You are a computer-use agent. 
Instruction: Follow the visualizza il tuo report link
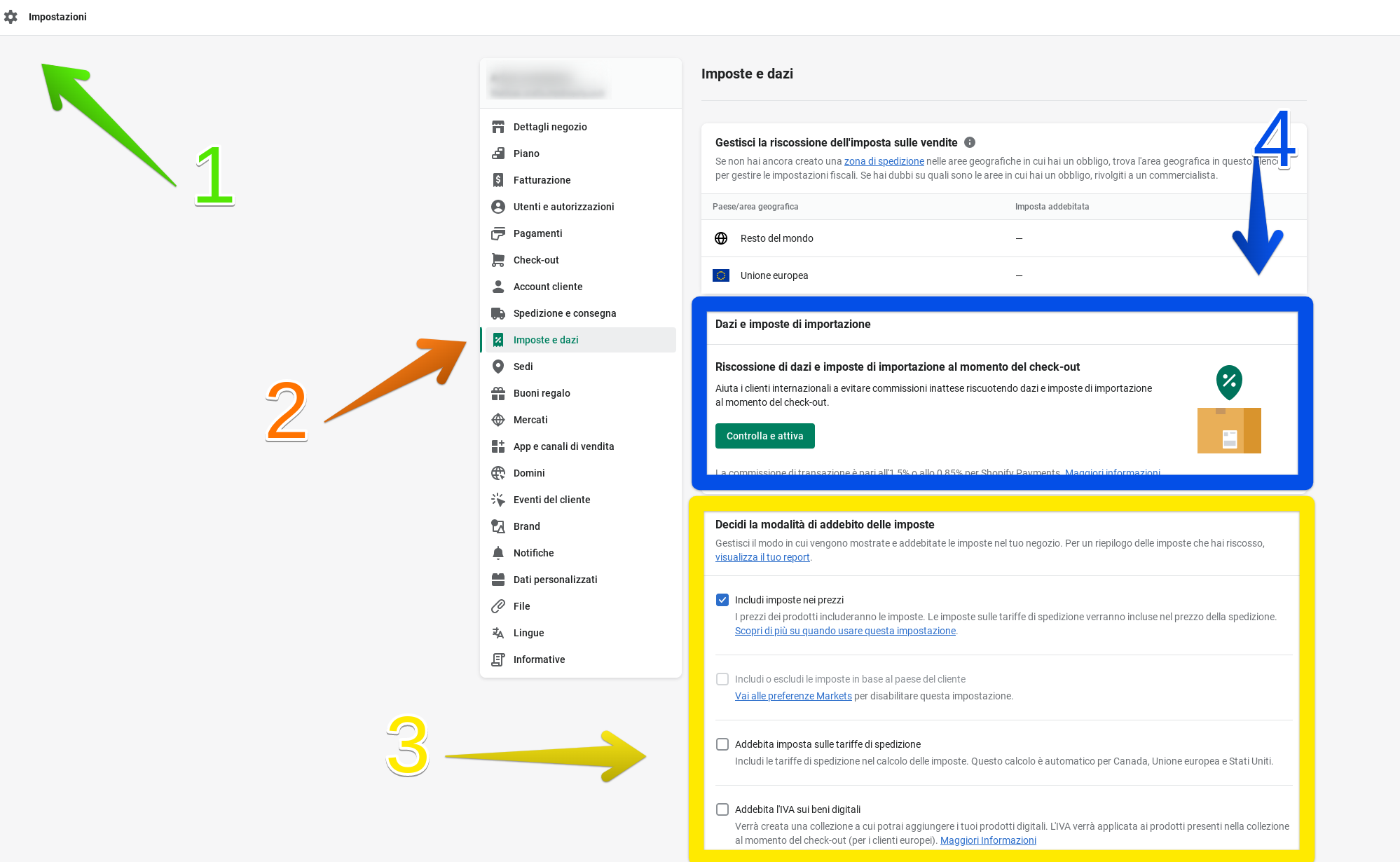(762, 557)
